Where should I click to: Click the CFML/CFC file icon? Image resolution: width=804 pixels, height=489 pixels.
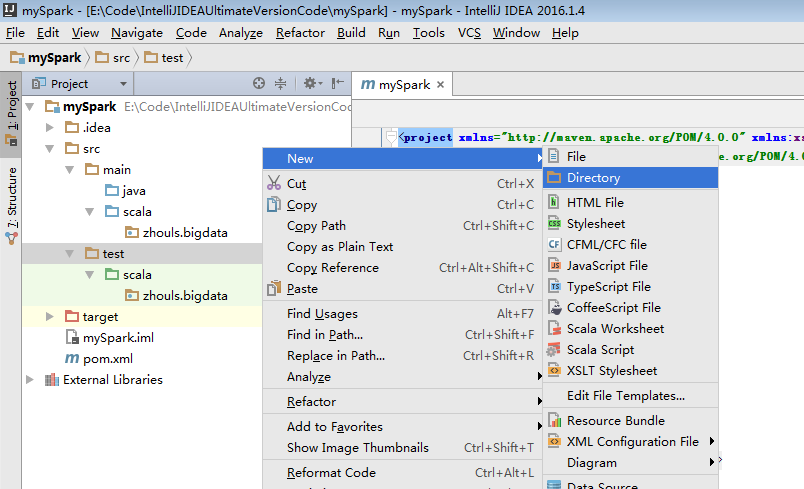[x=554, y=244]
